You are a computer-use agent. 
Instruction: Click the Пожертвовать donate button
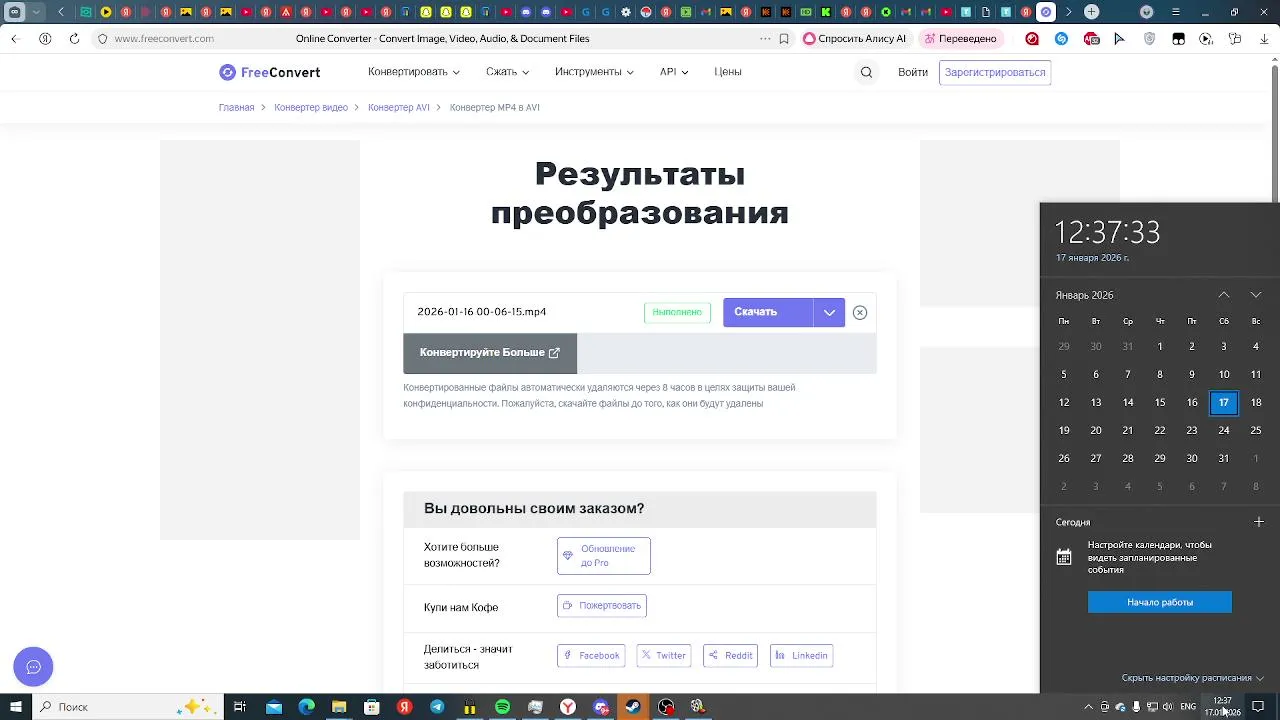pyautogui.click(x=602, y=606)
